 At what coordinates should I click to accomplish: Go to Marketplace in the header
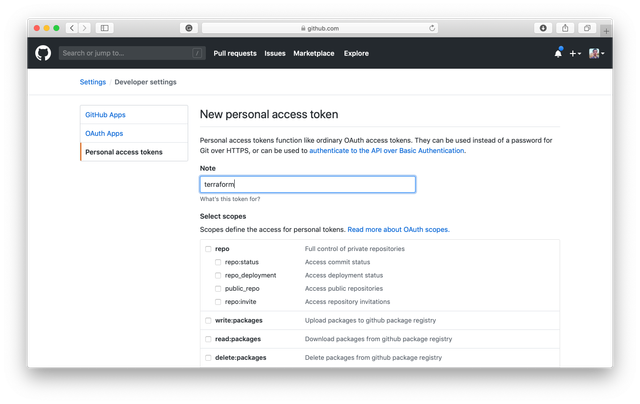[313, 53]
